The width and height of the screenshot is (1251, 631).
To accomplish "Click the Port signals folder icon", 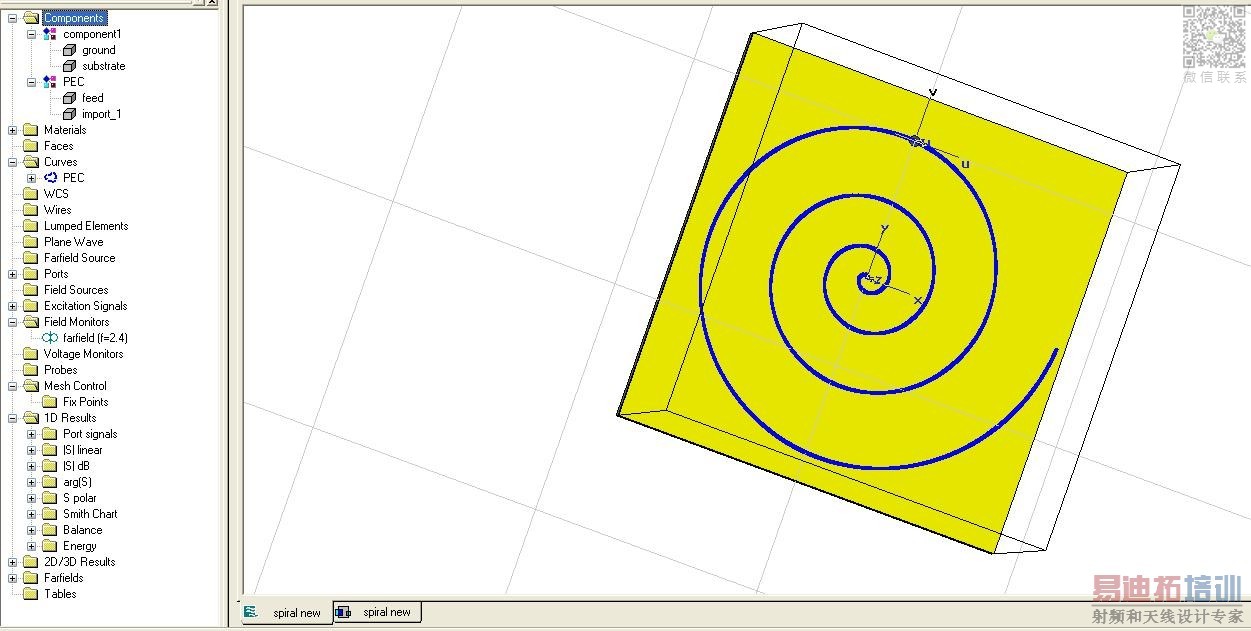I will [x=49, y=434].
